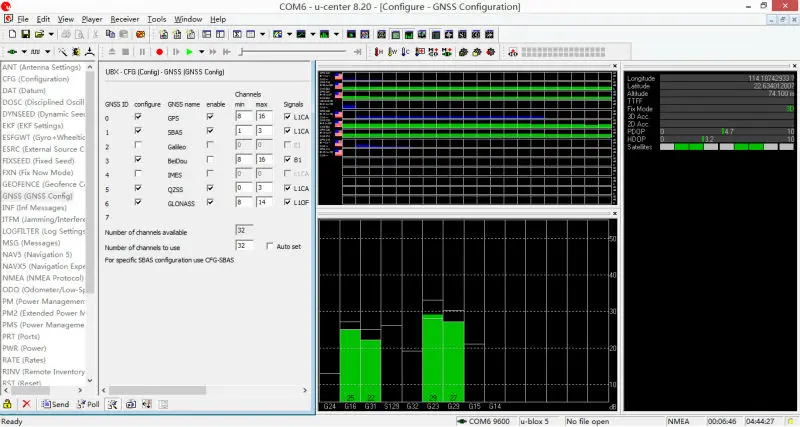Click the yellow lock icon at bottom

[x=8, y=404]
